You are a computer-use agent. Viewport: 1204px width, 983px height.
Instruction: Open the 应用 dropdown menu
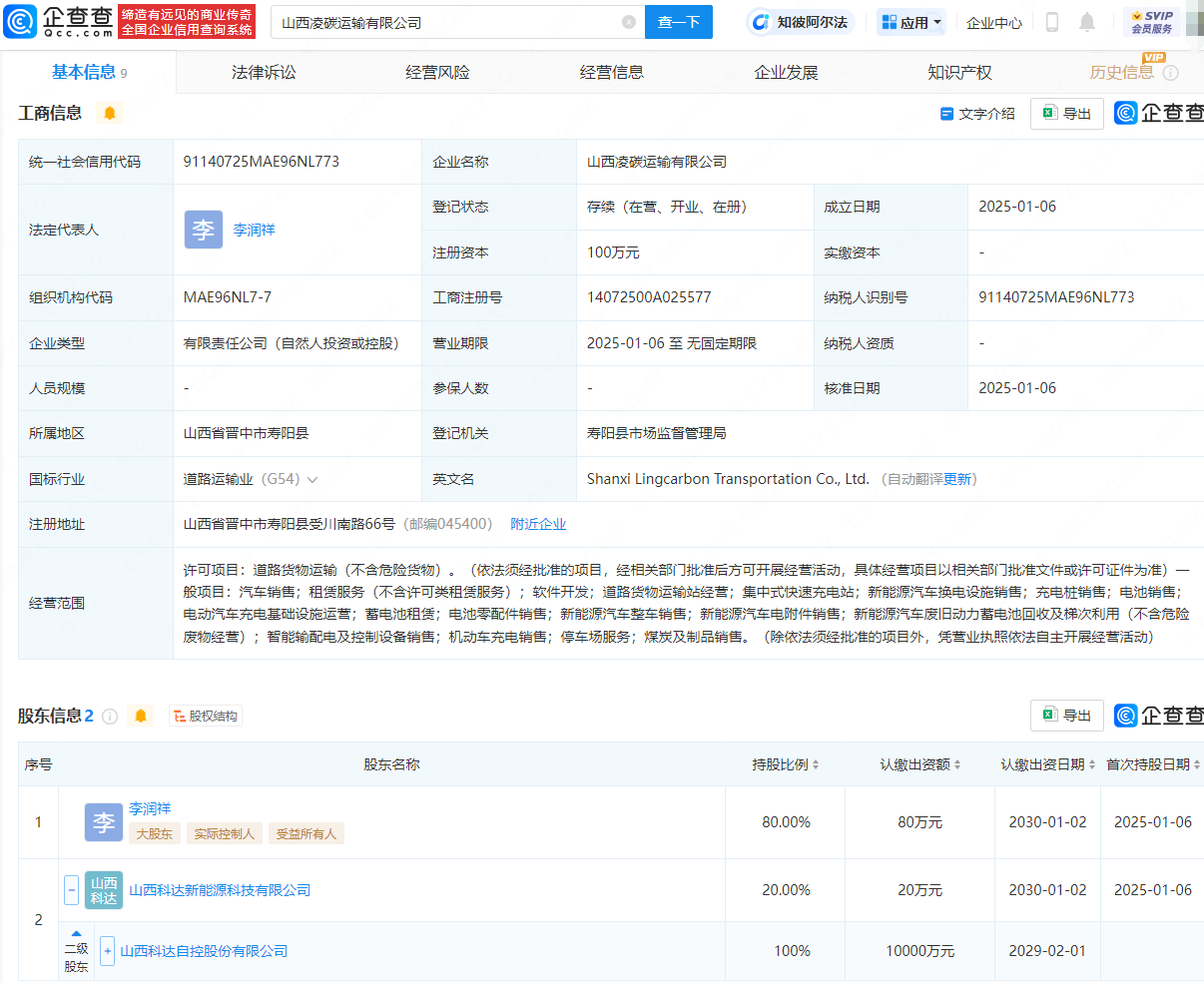pos(911,22)
